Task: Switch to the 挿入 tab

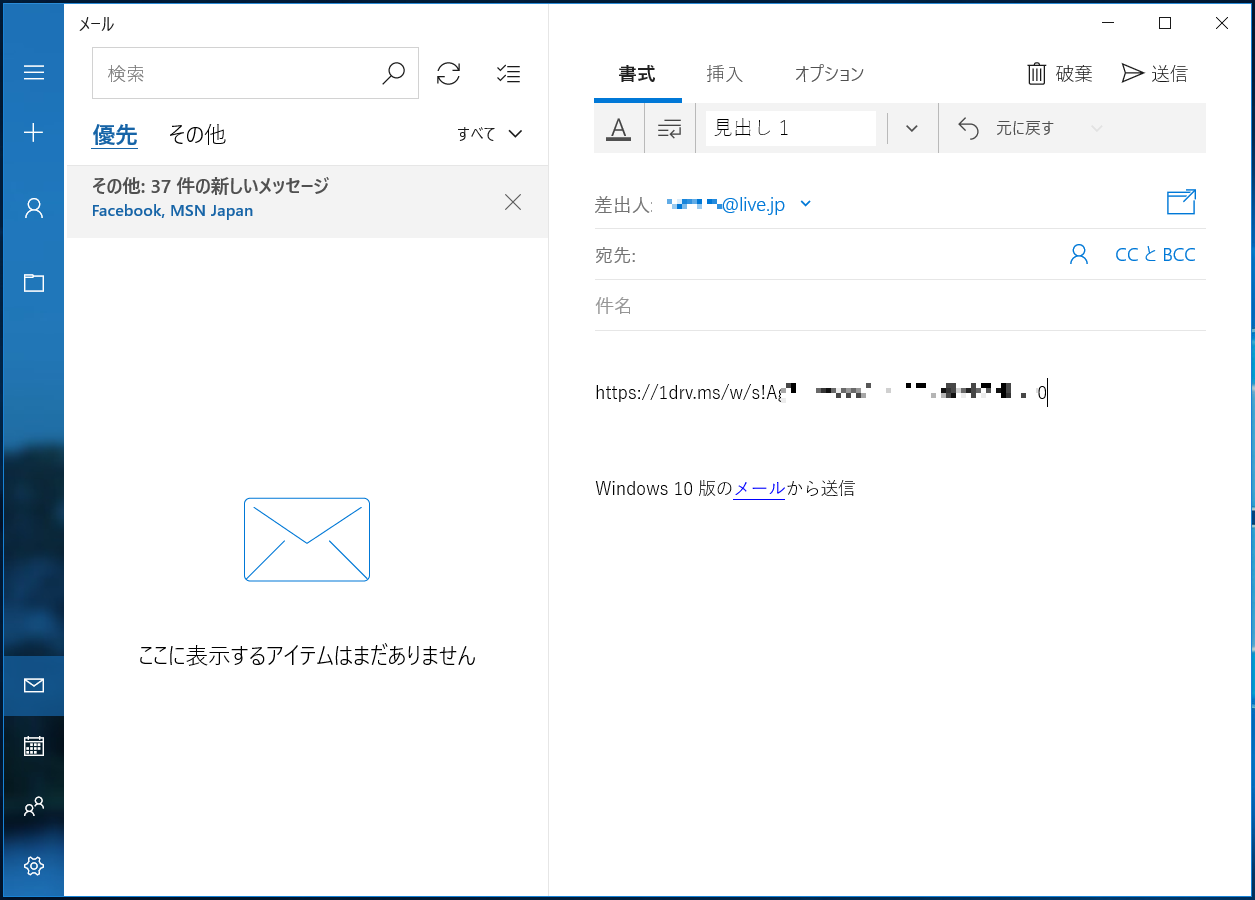Action: tap(723, 73)
